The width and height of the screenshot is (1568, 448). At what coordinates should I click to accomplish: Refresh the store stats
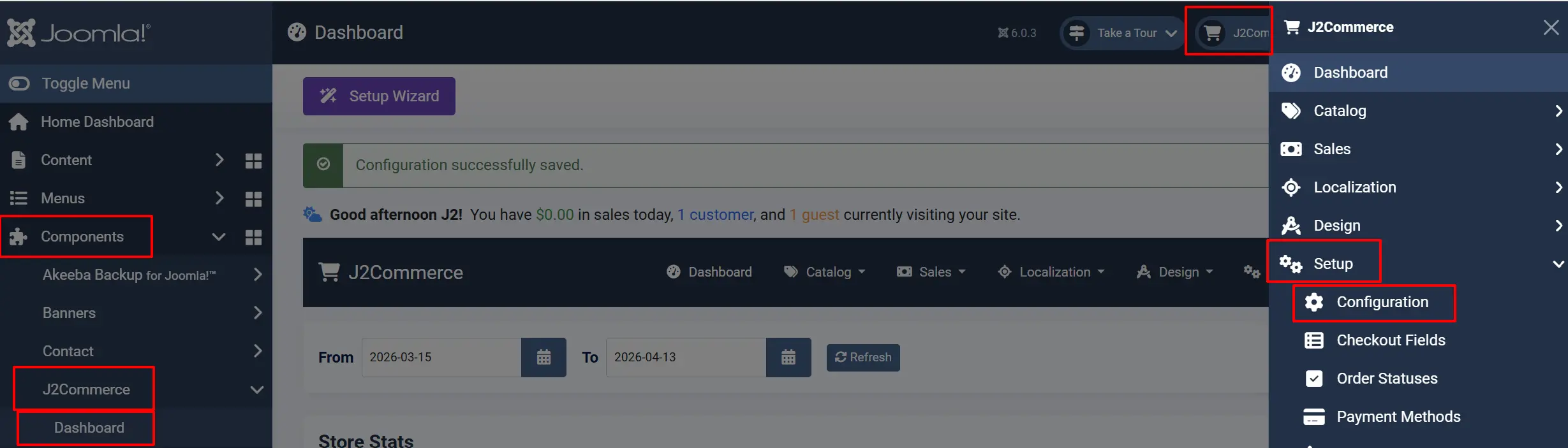point(863,358)
